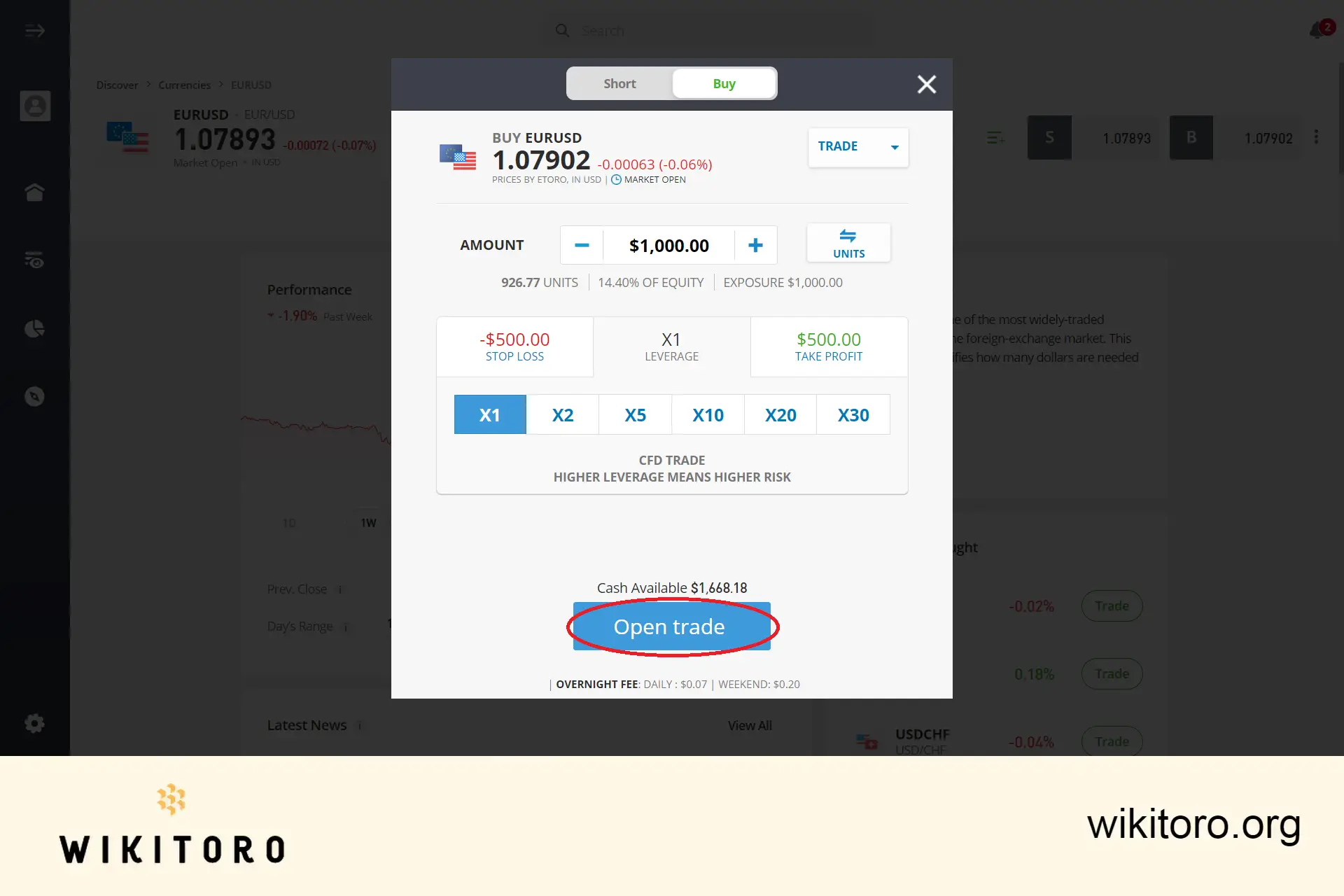The width and height of the screenshot is (1344, 896).
Task: Select X20 leverage option
Action: (x=780, y=414)
